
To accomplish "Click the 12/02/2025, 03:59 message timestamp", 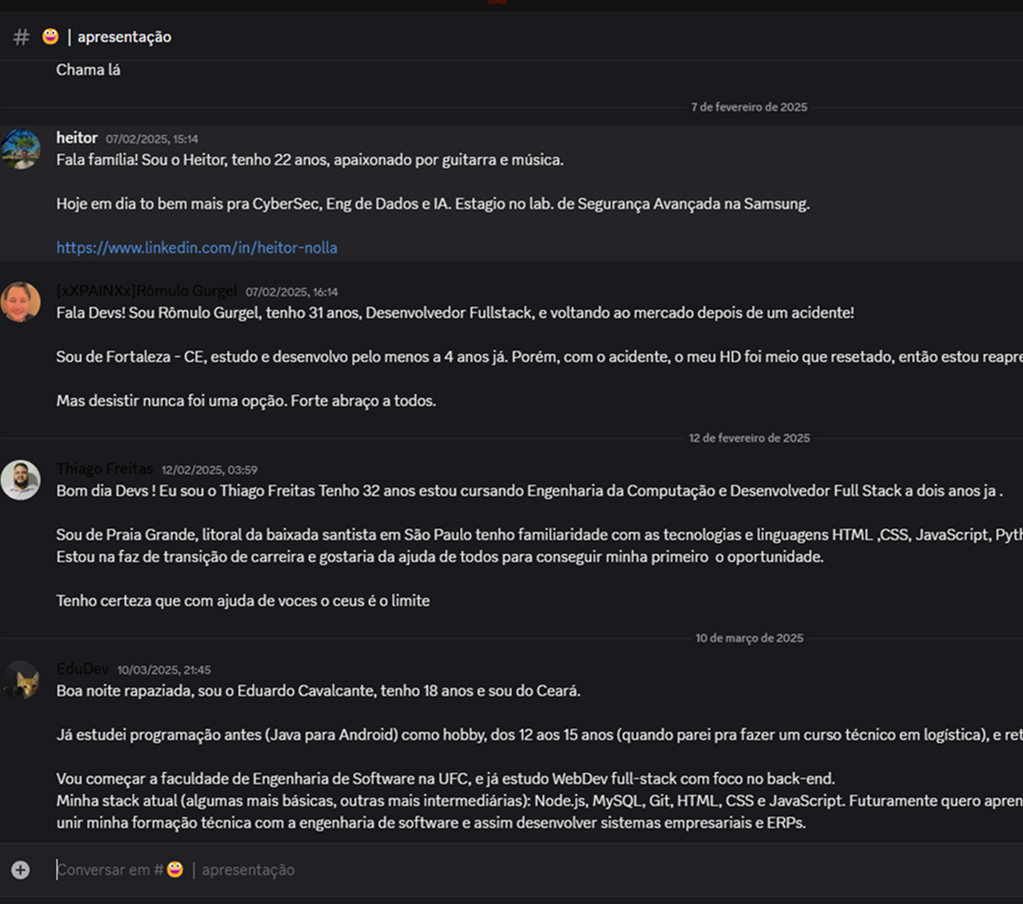I will tap(209, 470).
